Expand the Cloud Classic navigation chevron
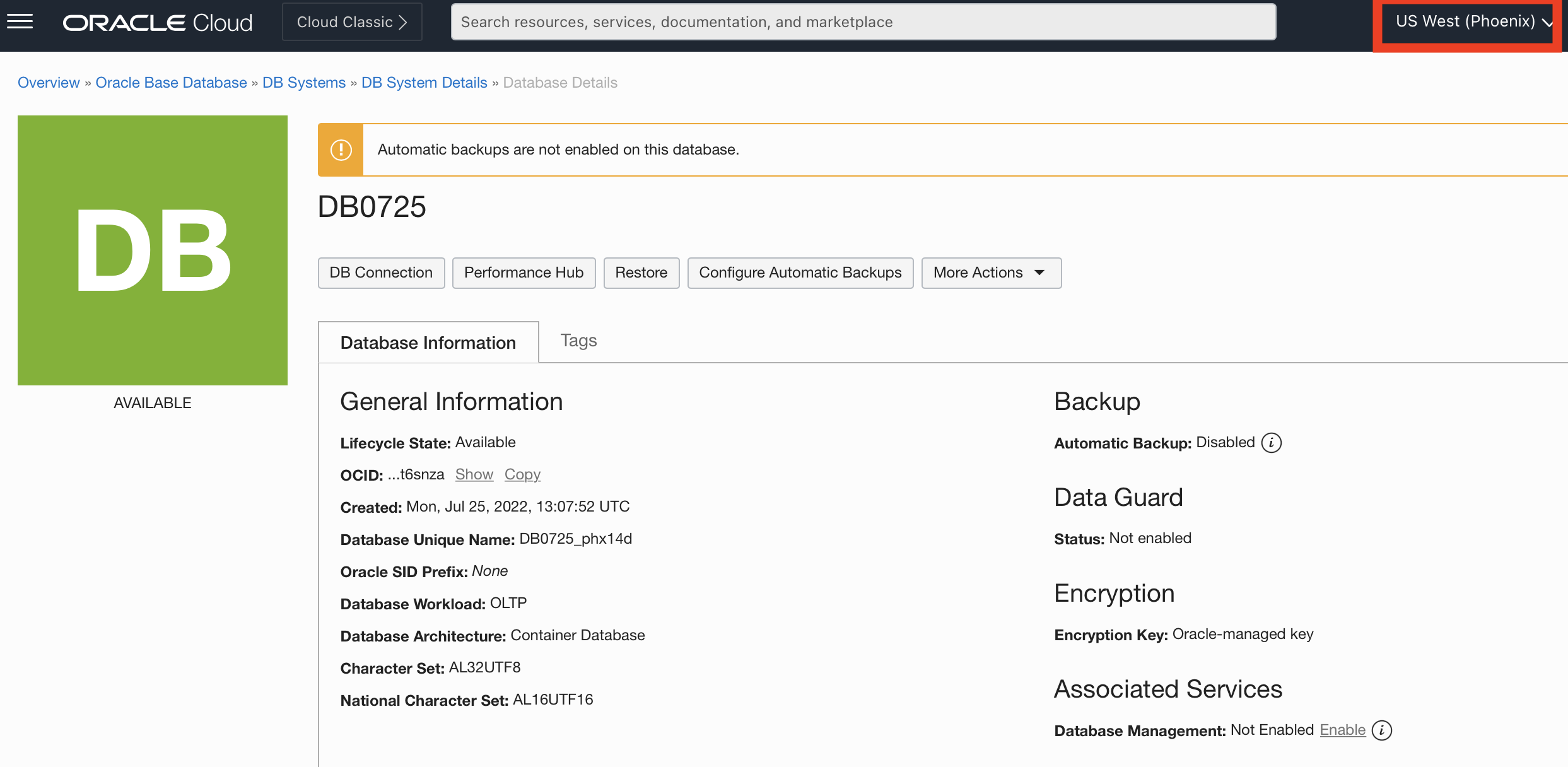The width and height of the screenshot is (1568, 767). [x=404, y=21]
